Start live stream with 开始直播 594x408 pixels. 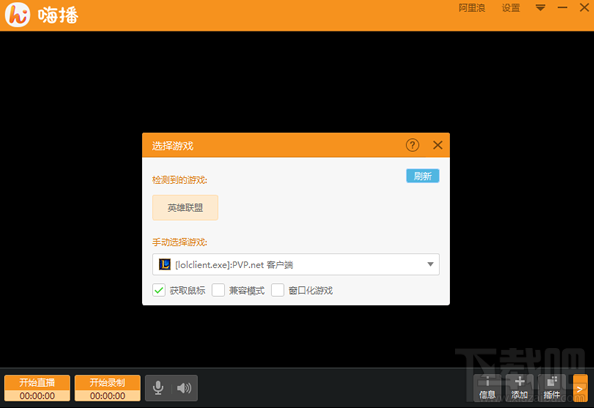coord(37,388)
